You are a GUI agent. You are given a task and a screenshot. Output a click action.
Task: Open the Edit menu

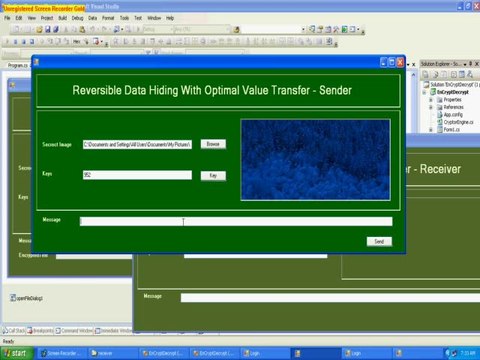[x=19, y=18]
